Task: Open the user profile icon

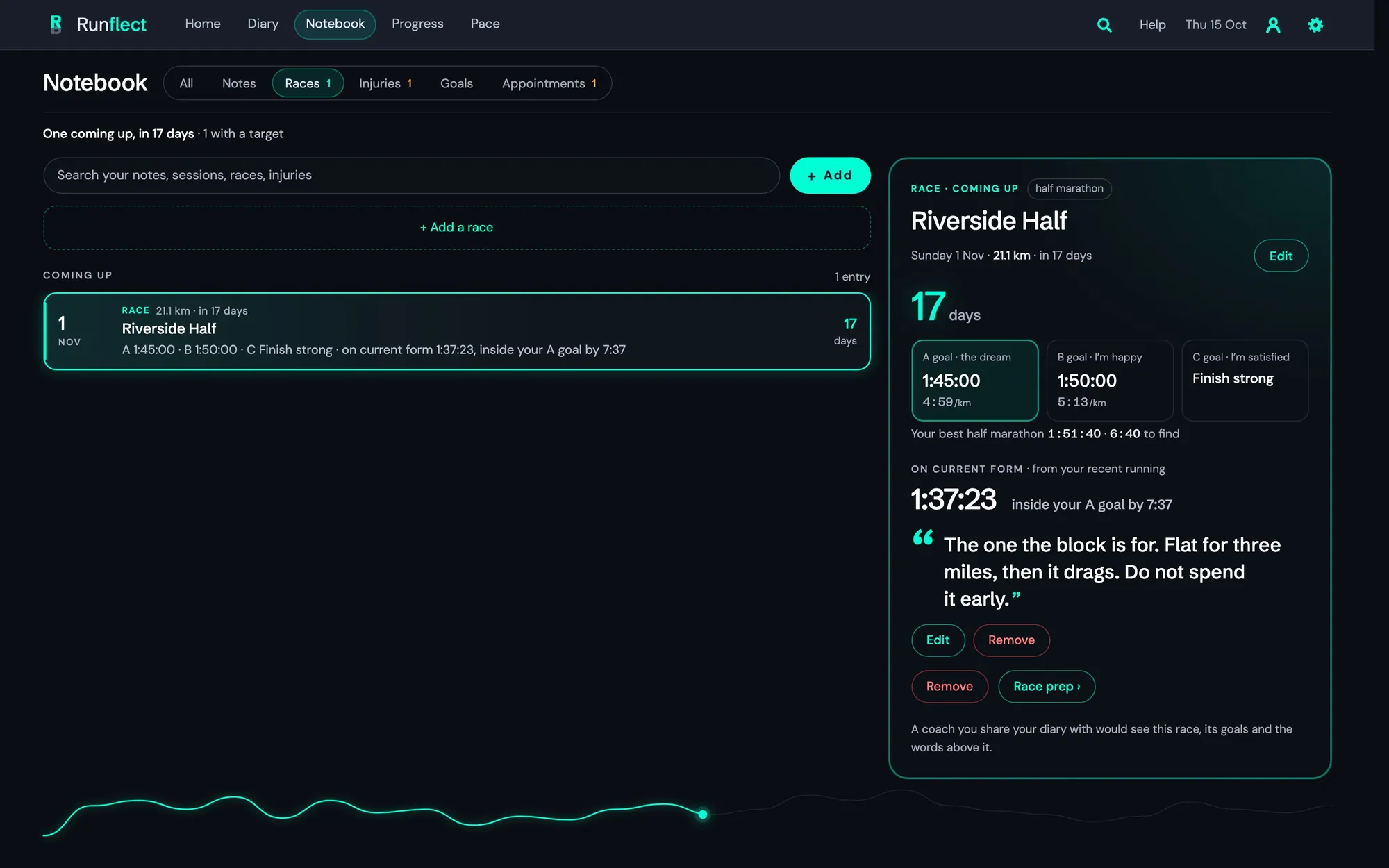Action: (1273, 25)
